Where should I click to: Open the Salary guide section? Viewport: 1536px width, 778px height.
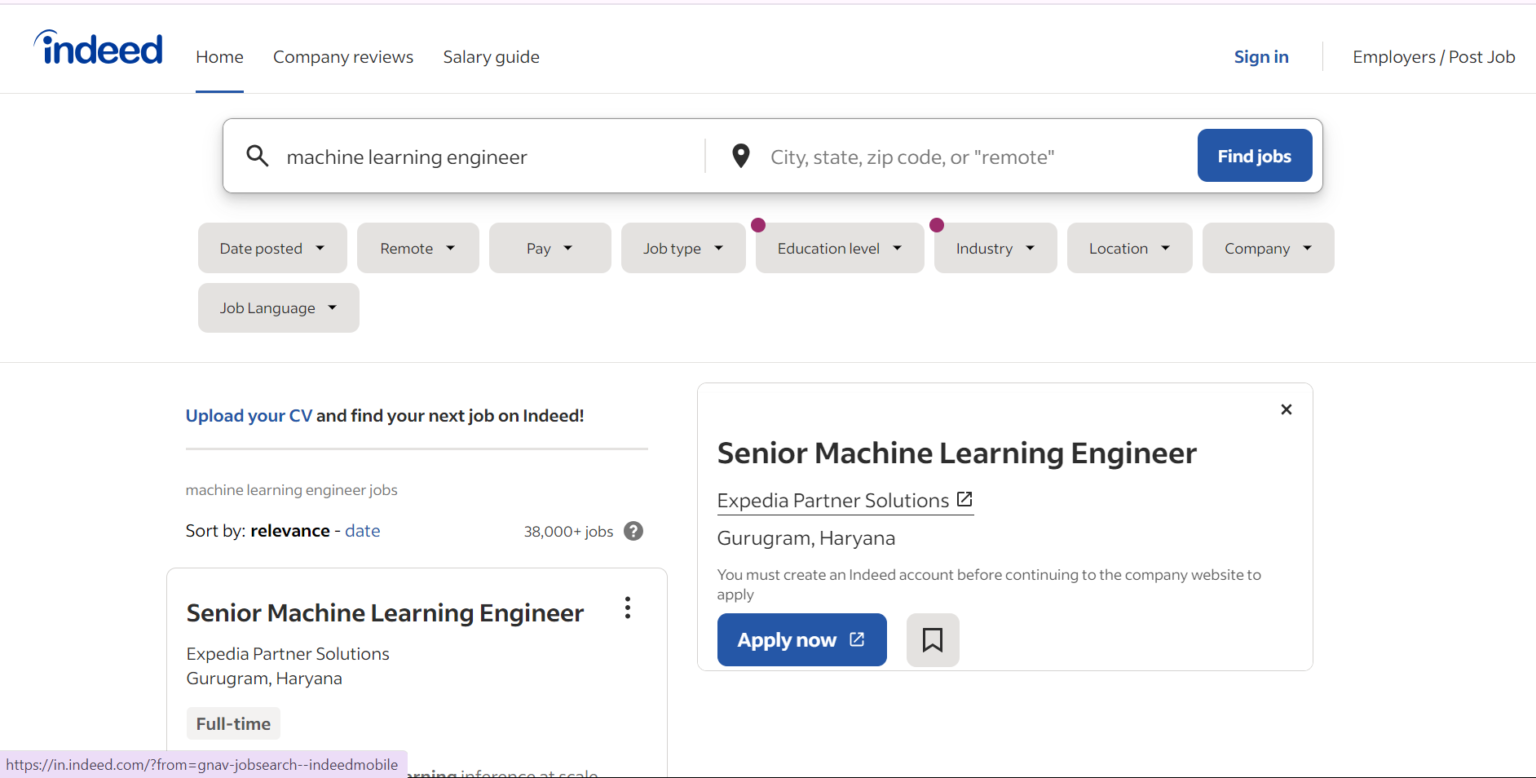[491, 57]
